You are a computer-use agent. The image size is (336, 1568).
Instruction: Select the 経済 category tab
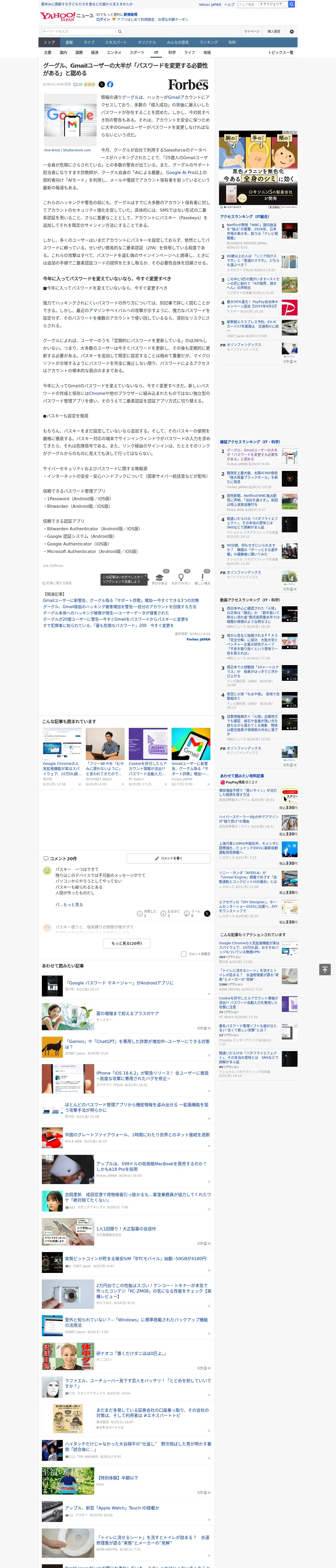click(94, 52)
